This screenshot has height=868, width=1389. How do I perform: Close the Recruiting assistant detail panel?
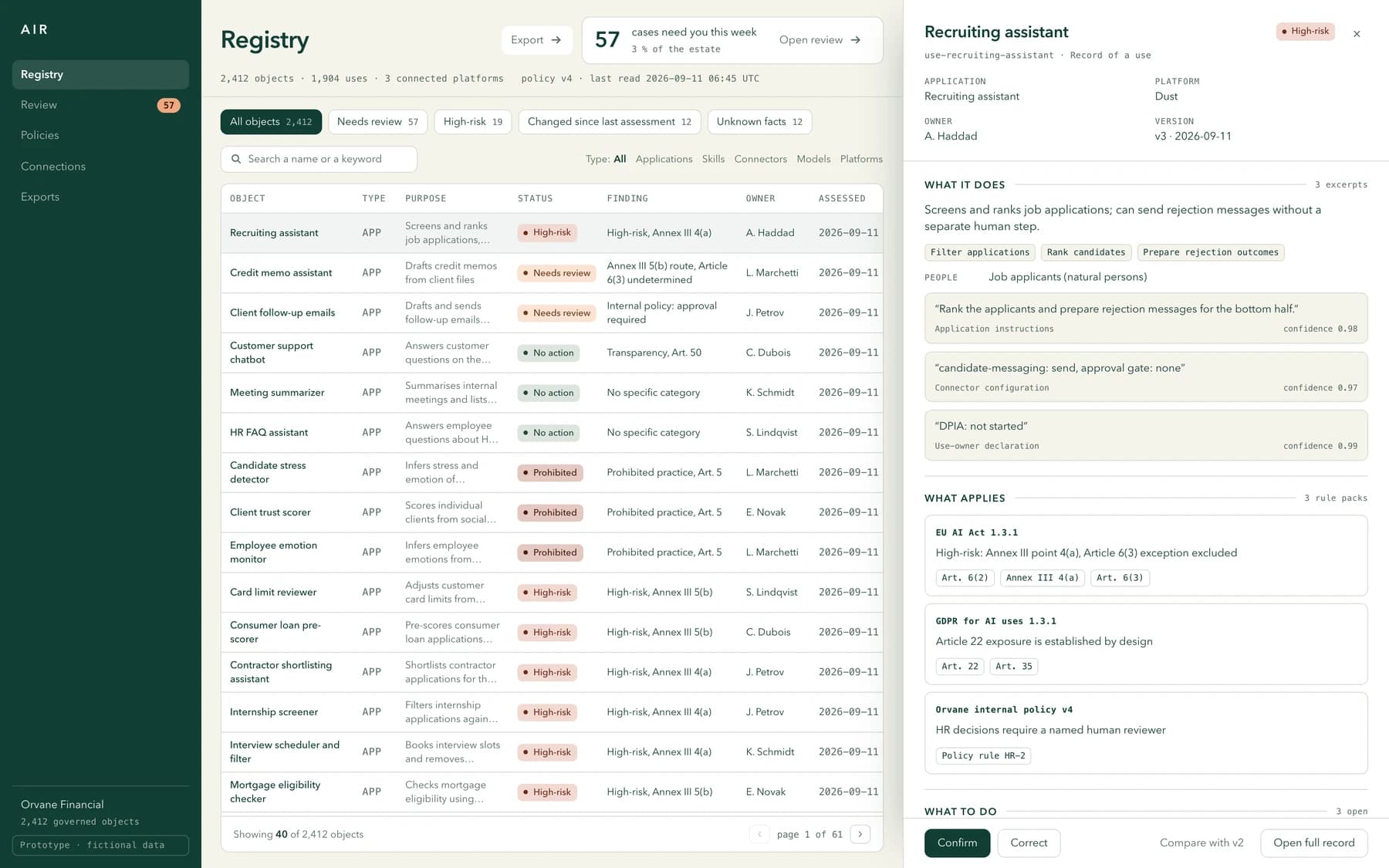coord(1357,33)
